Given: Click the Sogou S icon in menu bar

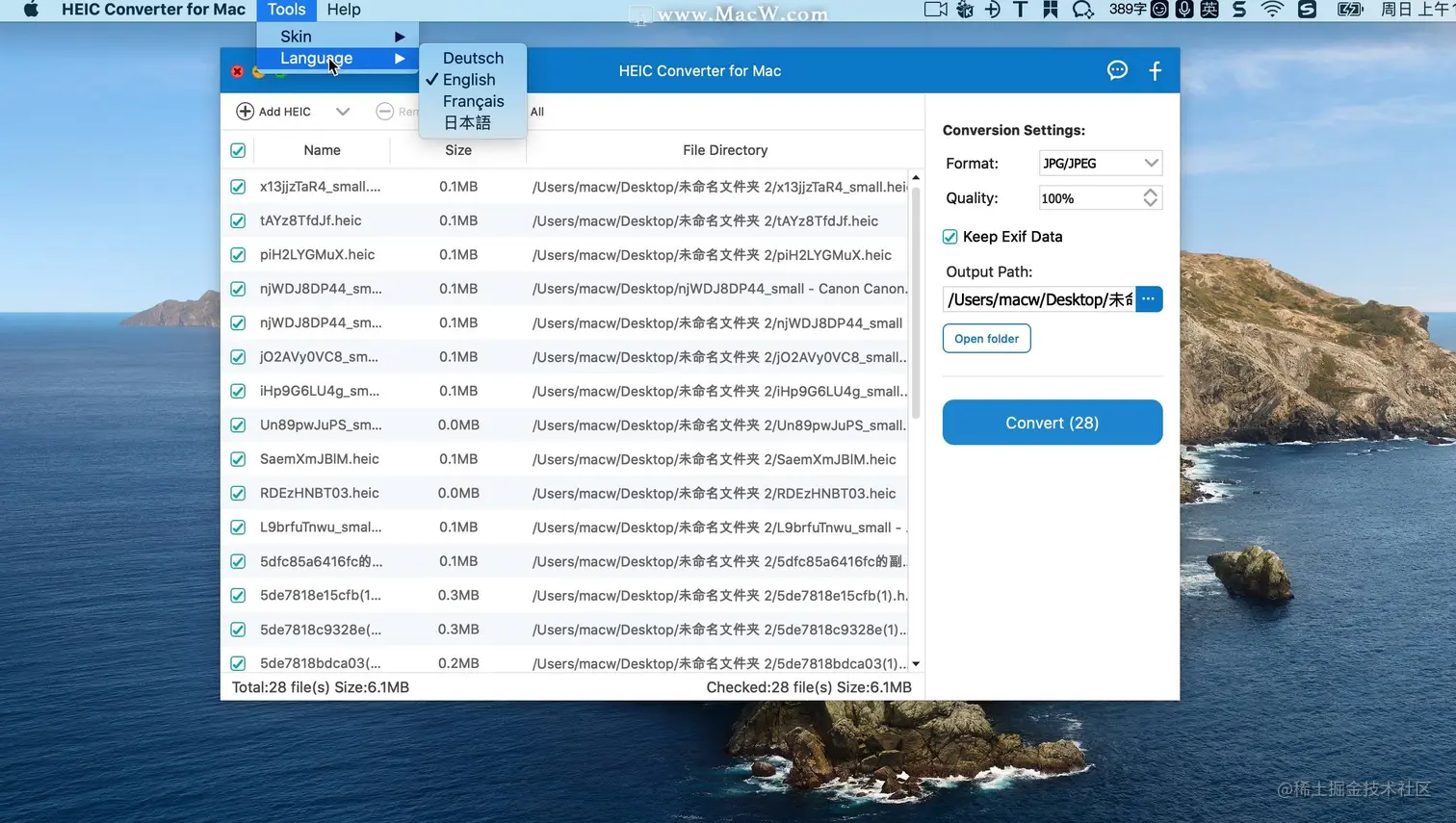Looking at the screenshot, I should click(x=1307, y=10).
